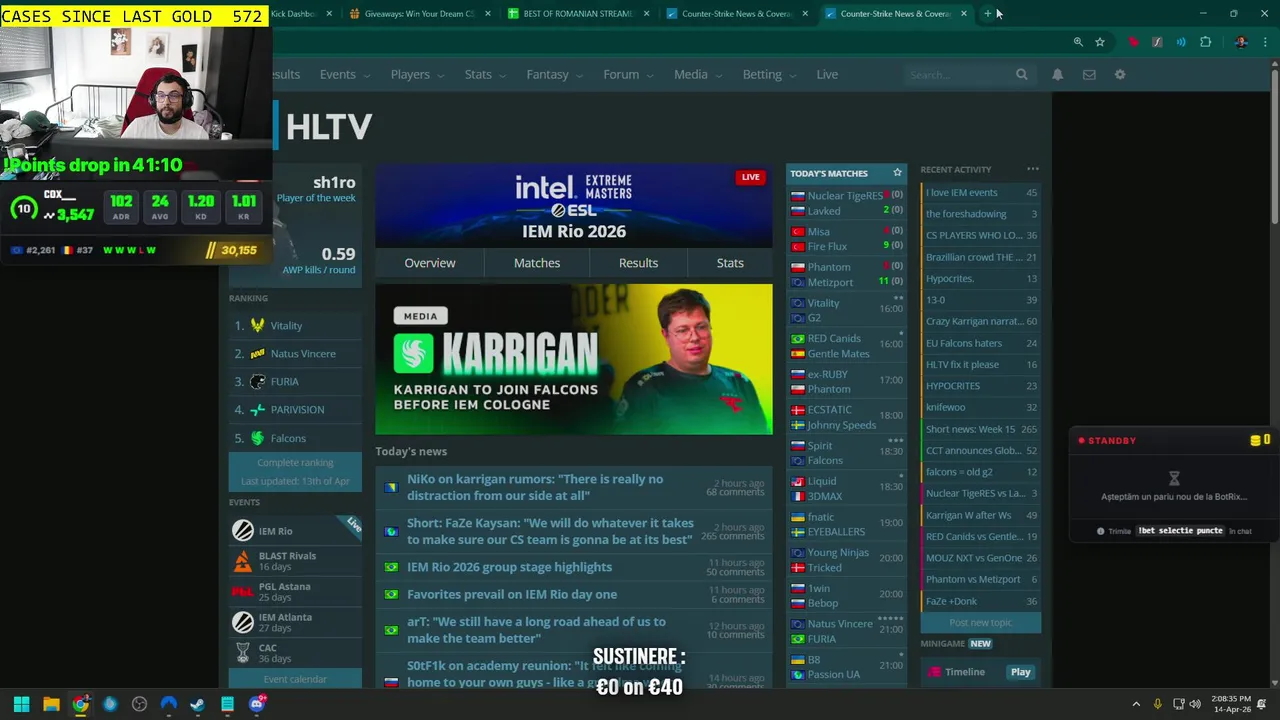Click the system clock in taskbar

[1230, 704]
